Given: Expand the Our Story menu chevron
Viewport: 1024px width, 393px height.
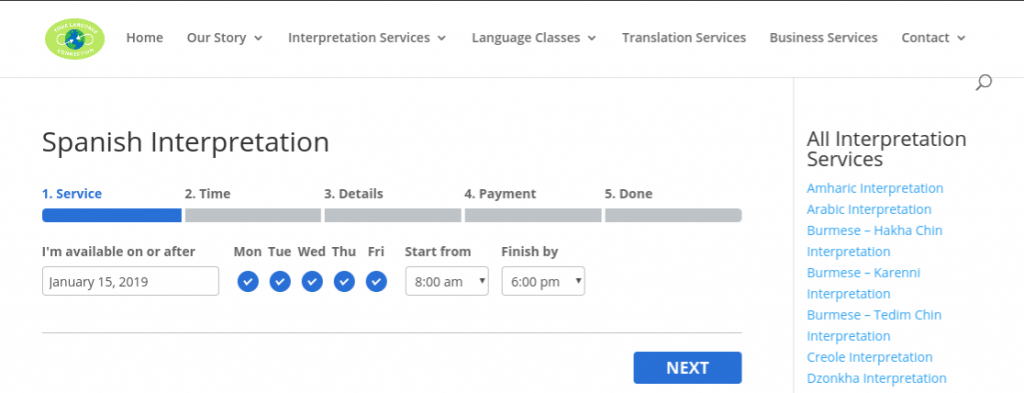Looking at the screenshot, I should coord(259,39).
